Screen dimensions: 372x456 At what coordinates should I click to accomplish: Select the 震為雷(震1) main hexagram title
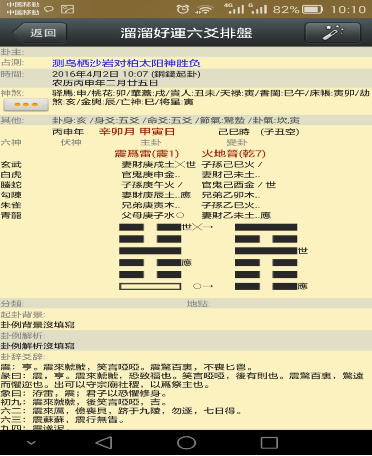tap(147, 154)
